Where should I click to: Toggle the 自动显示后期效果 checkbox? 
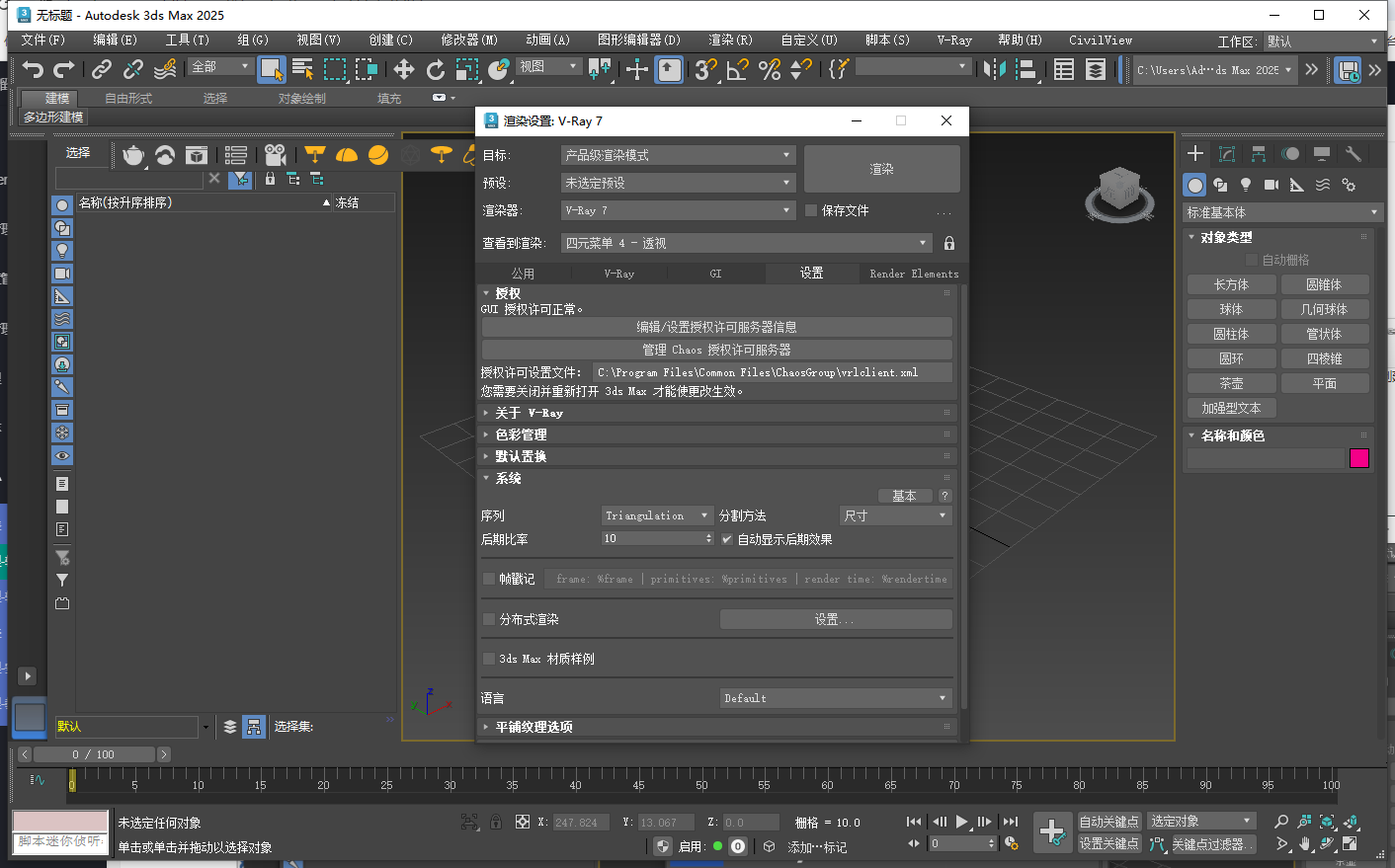pos(728,539)
